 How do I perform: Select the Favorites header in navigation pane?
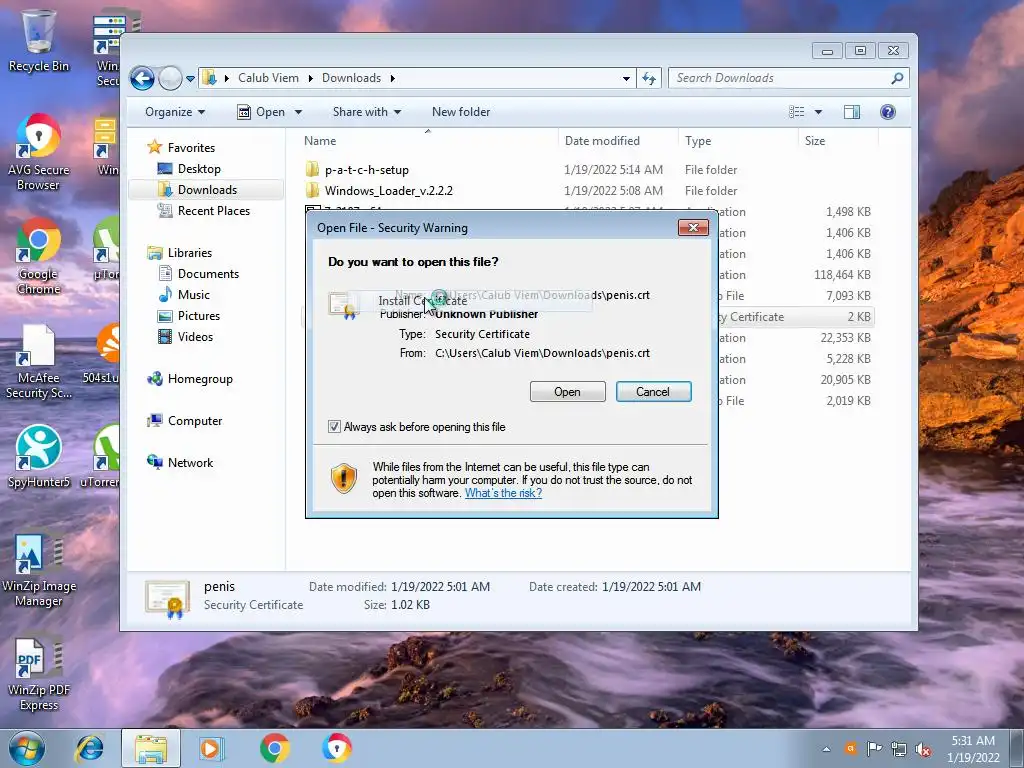191,148
